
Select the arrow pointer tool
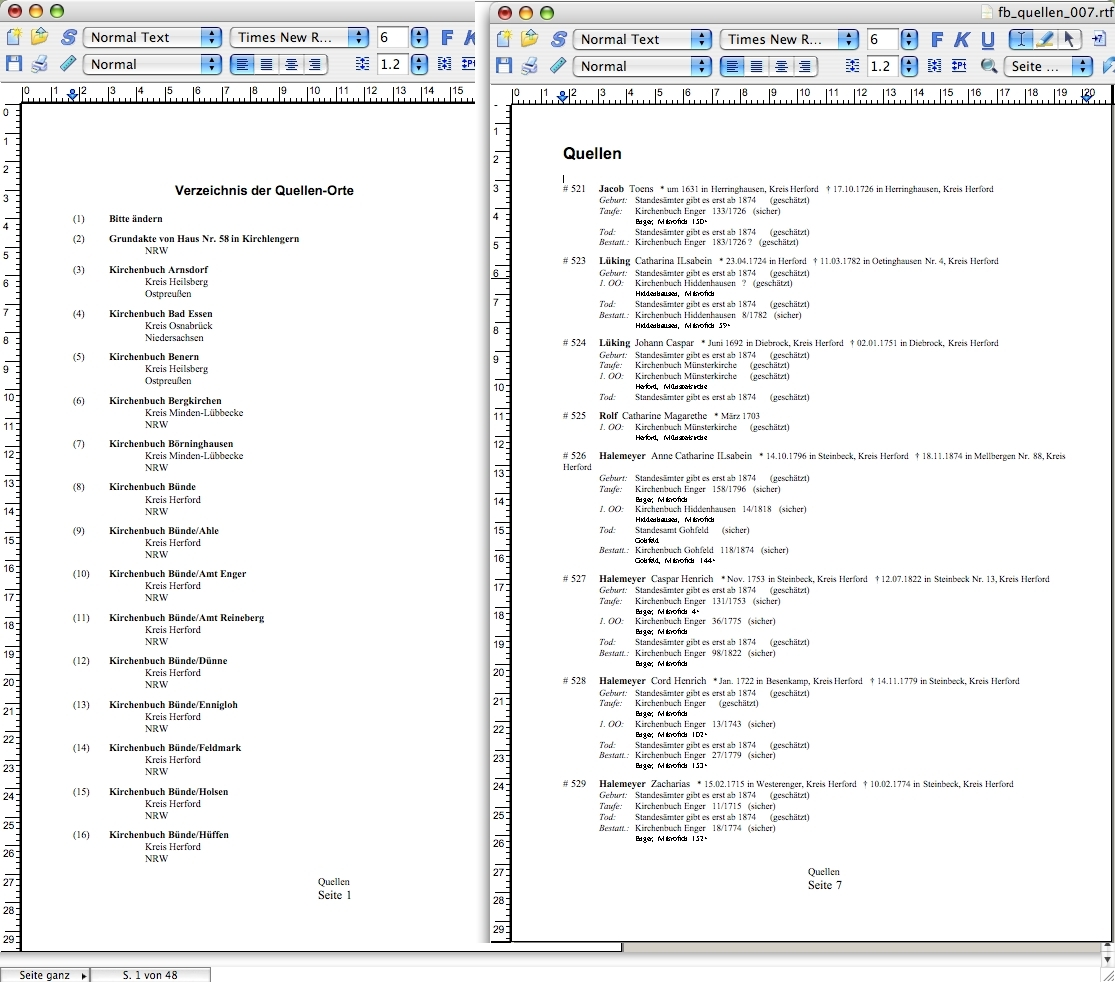(1069, 40)
